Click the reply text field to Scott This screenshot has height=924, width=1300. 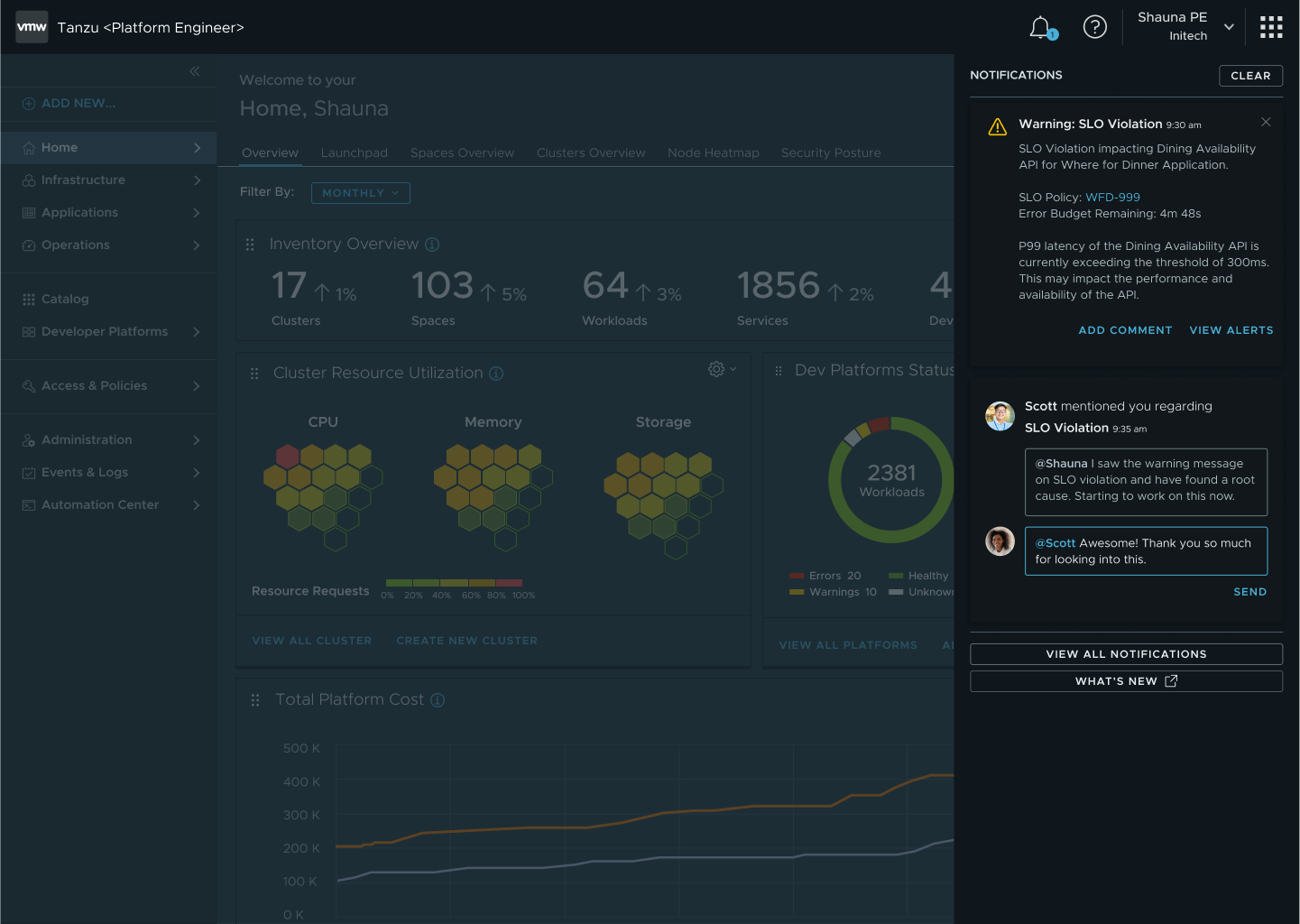1145,551
